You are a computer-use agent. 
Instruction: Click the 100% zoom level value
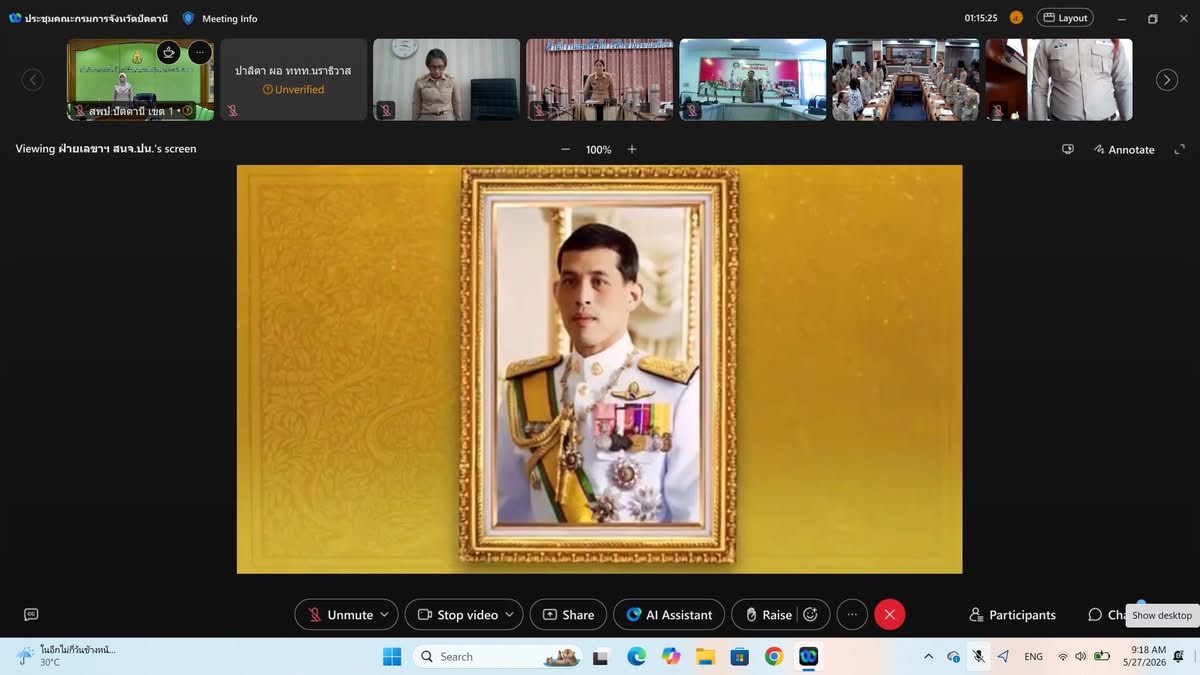(x=598, y=149)
